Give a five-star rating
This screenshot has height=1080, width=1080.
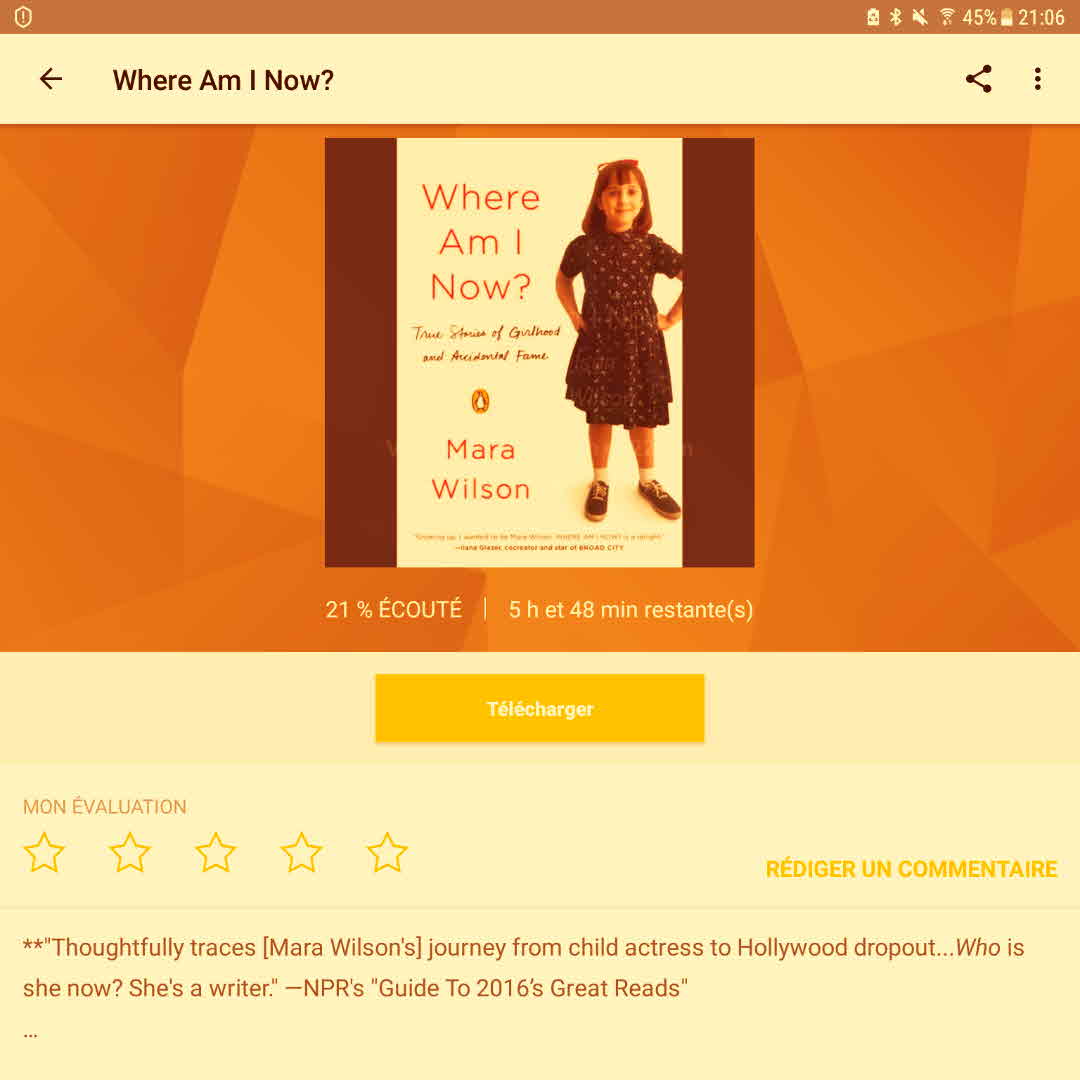click(x=387, y=853)
